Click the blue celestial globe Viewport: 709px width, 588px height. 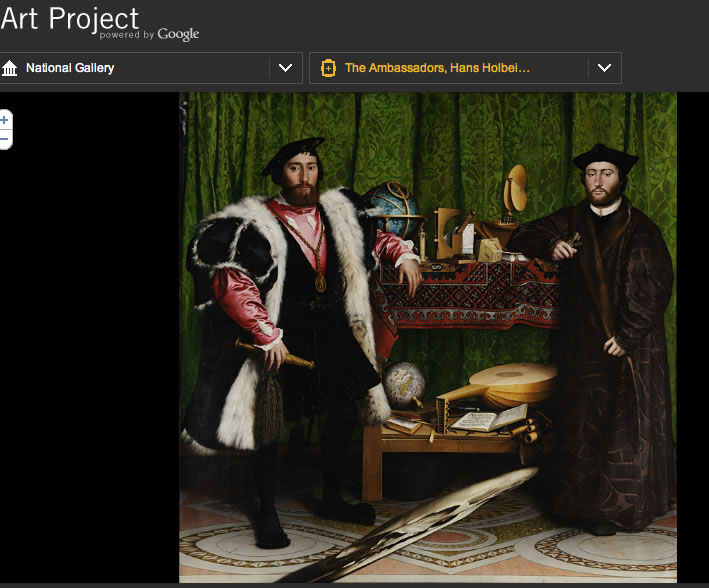[x=390, y=208]
